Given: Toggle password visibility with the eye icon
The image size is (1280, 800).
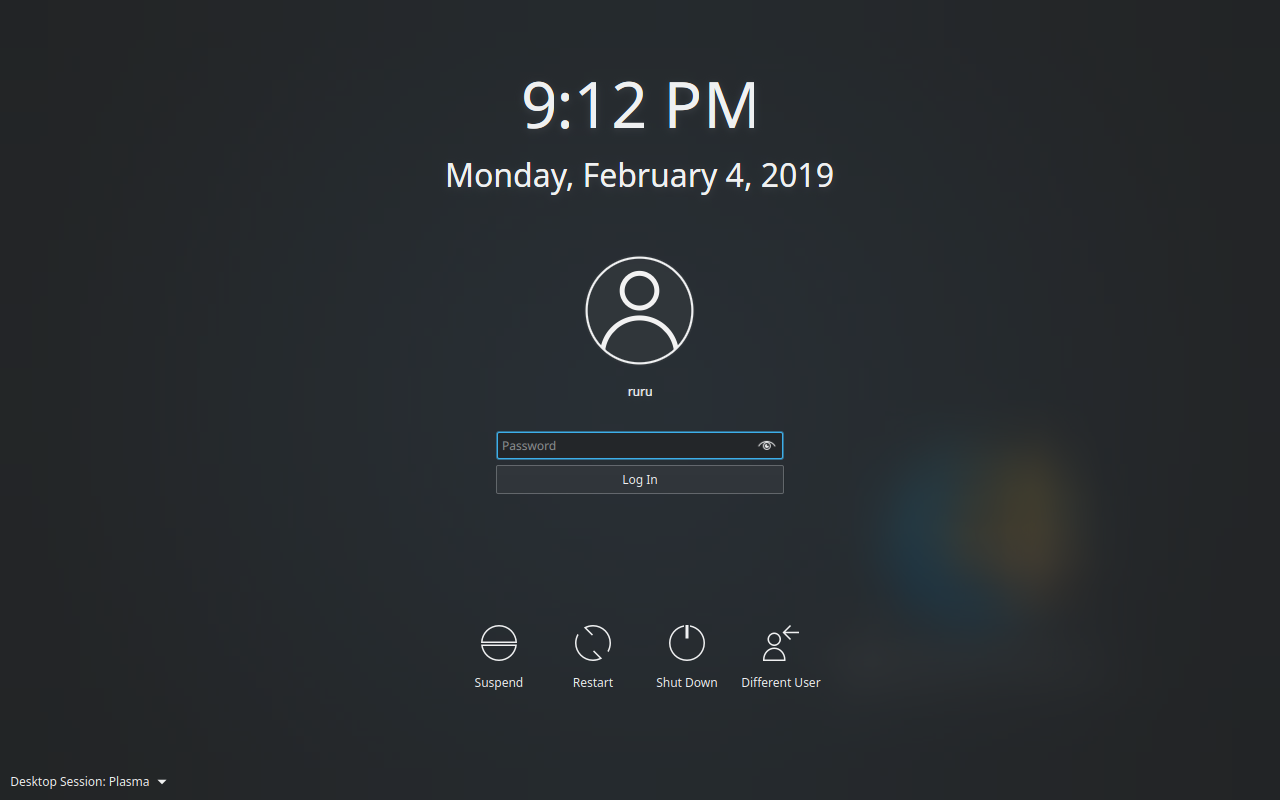Looking at the screenshot, I should tap(767, 446).
